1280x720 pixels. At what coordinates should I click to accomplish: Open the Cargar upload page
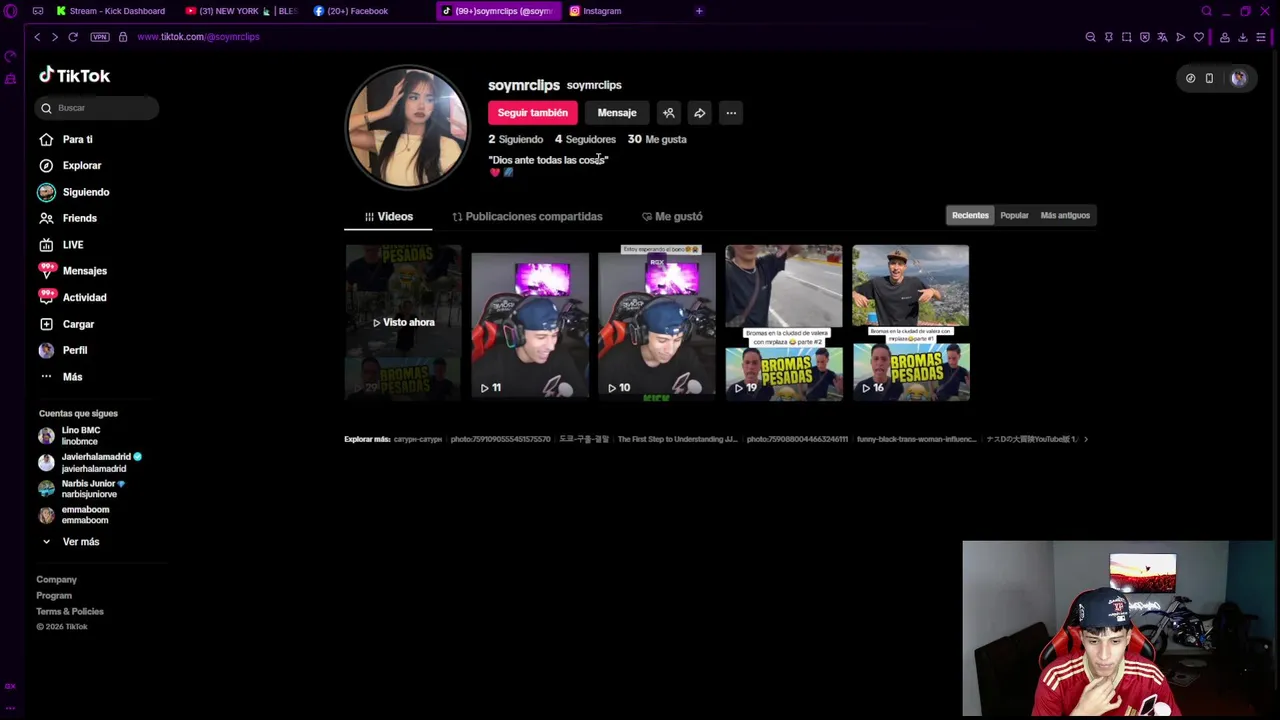(66, 324)
